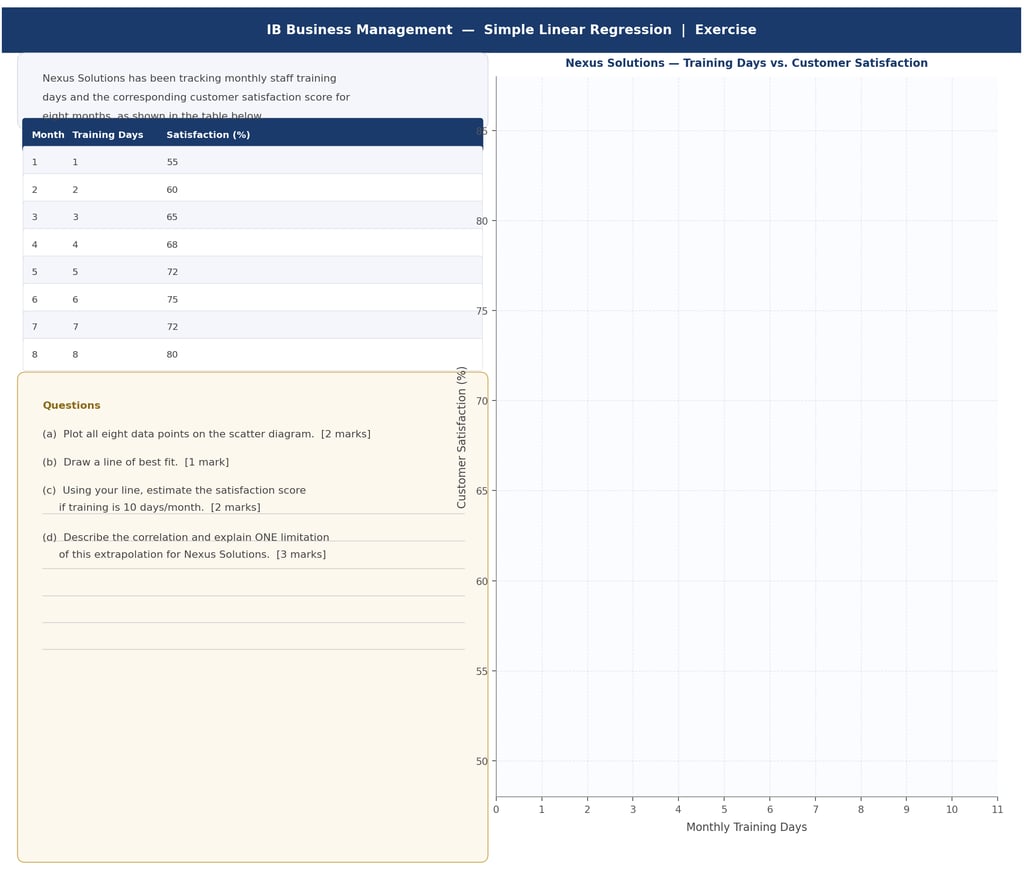
Task: Click the y-axis tick label 50
Action: 482,761
